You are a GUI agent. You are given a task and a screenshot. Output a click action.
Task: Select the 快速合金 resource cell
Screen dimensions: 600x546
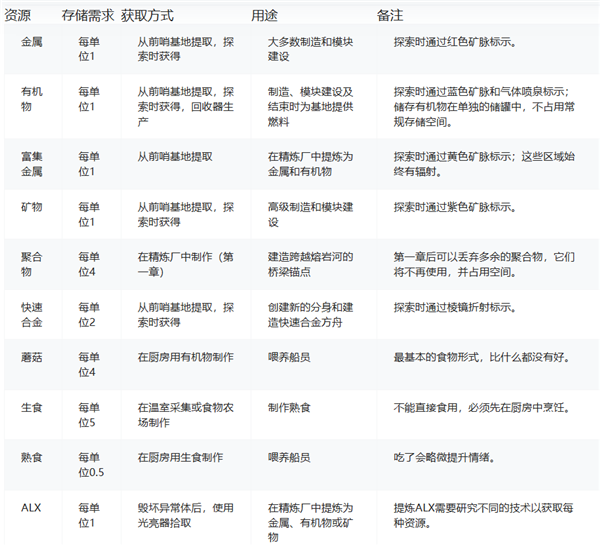pos(32,315)
